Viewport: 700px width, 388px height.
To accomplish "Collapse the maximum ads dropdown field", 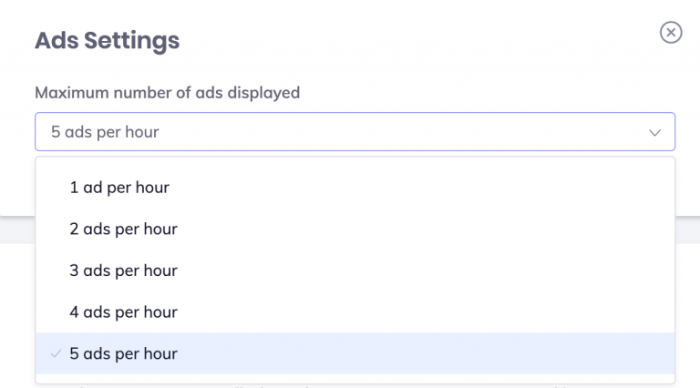I will click(355, 132).
